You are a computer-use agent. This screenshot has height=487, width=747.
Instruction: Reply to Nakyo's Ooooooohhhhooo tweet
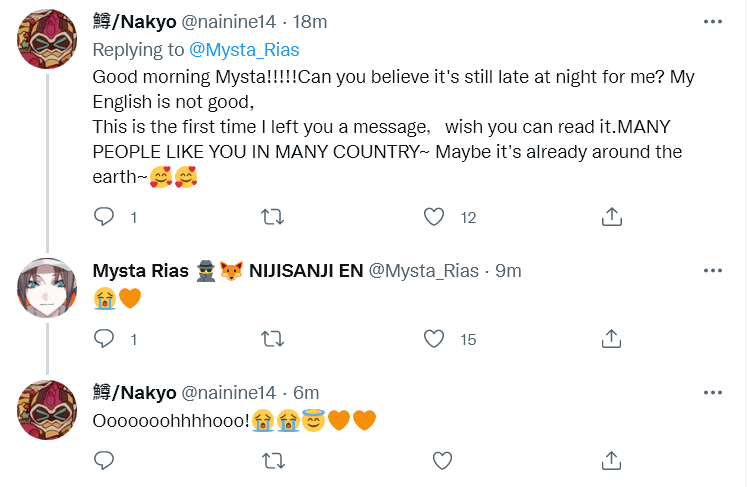click(105, 461)
